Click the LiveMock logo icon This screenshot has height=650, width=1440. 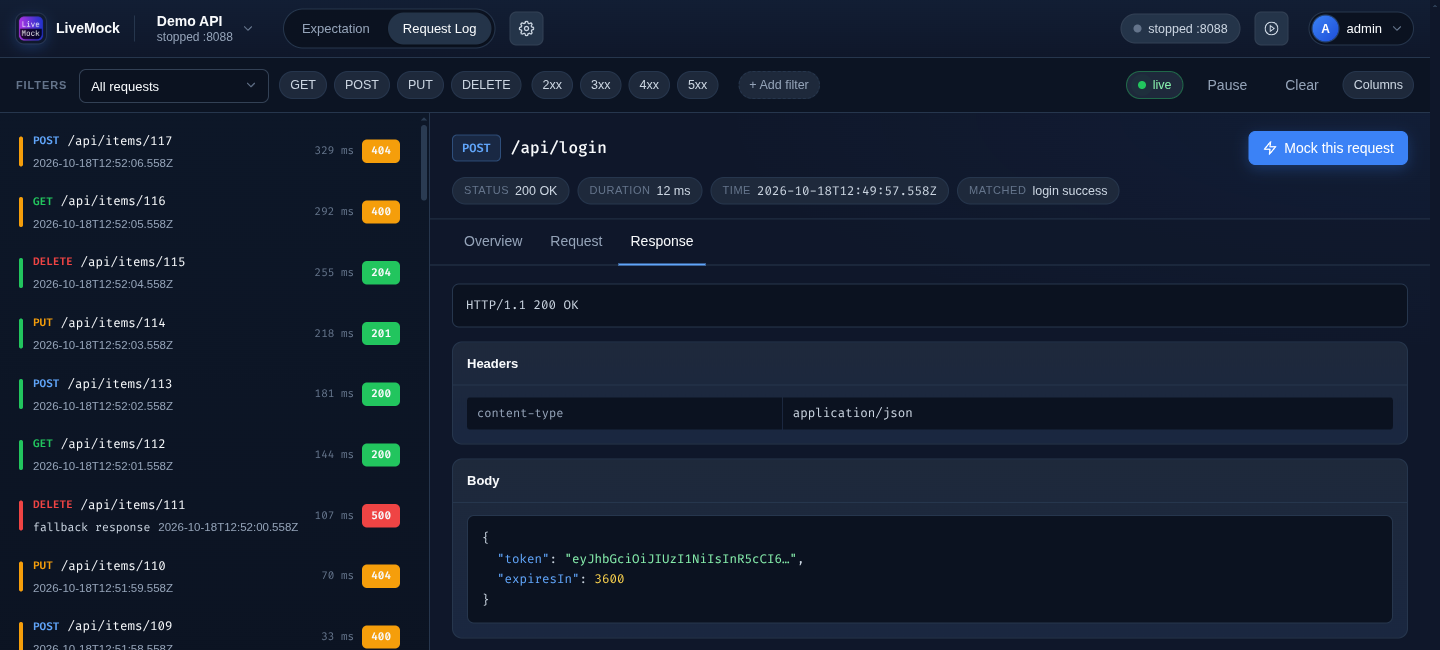[31, 28]
